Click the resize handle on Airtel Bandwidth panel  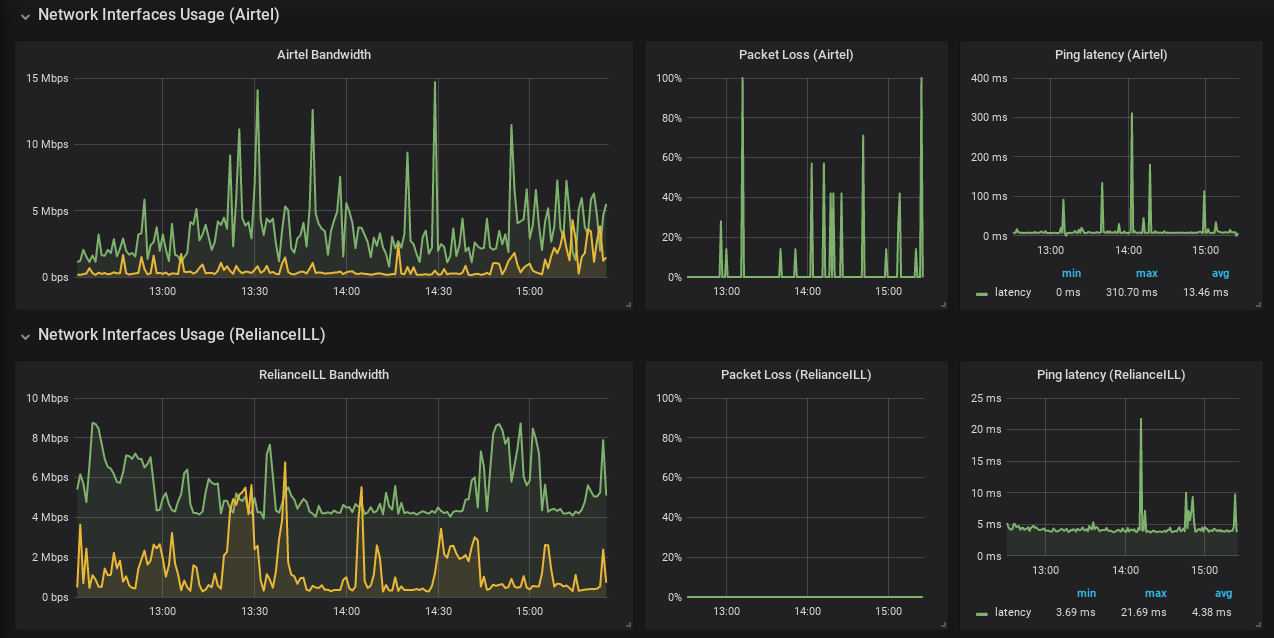[628, 305]
